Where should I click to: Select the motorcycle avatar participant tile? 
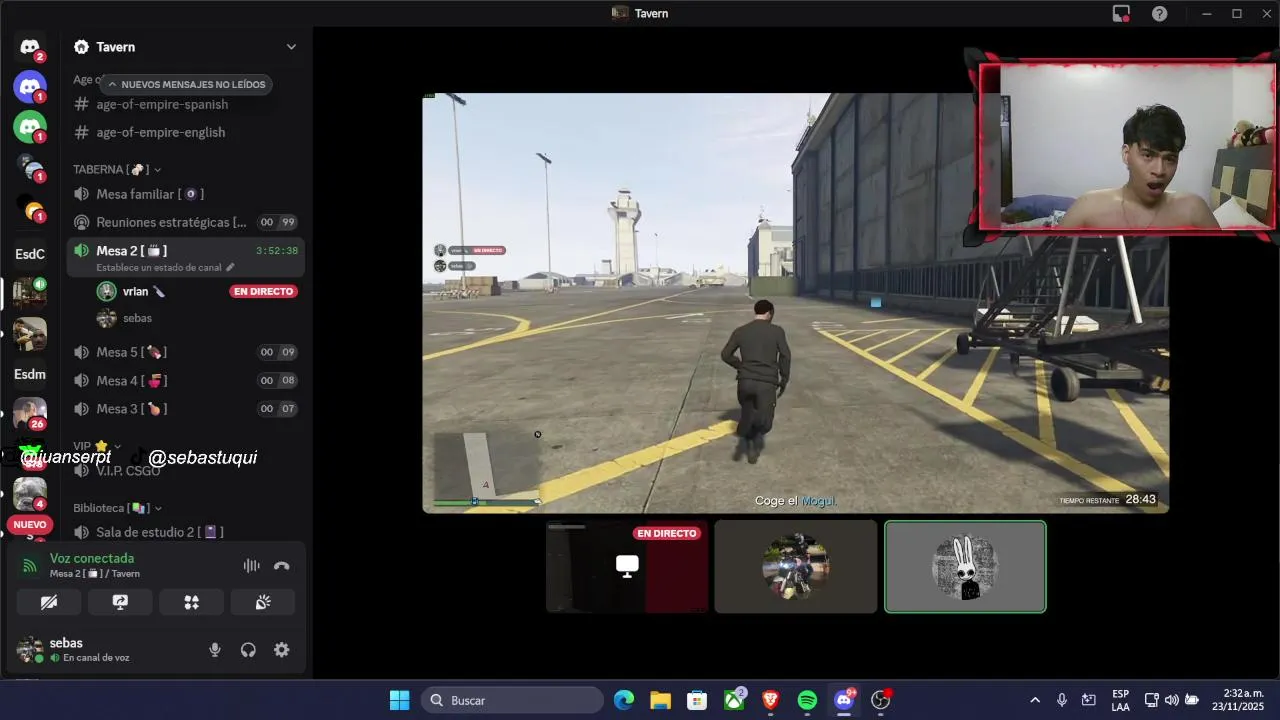point(796,567)
